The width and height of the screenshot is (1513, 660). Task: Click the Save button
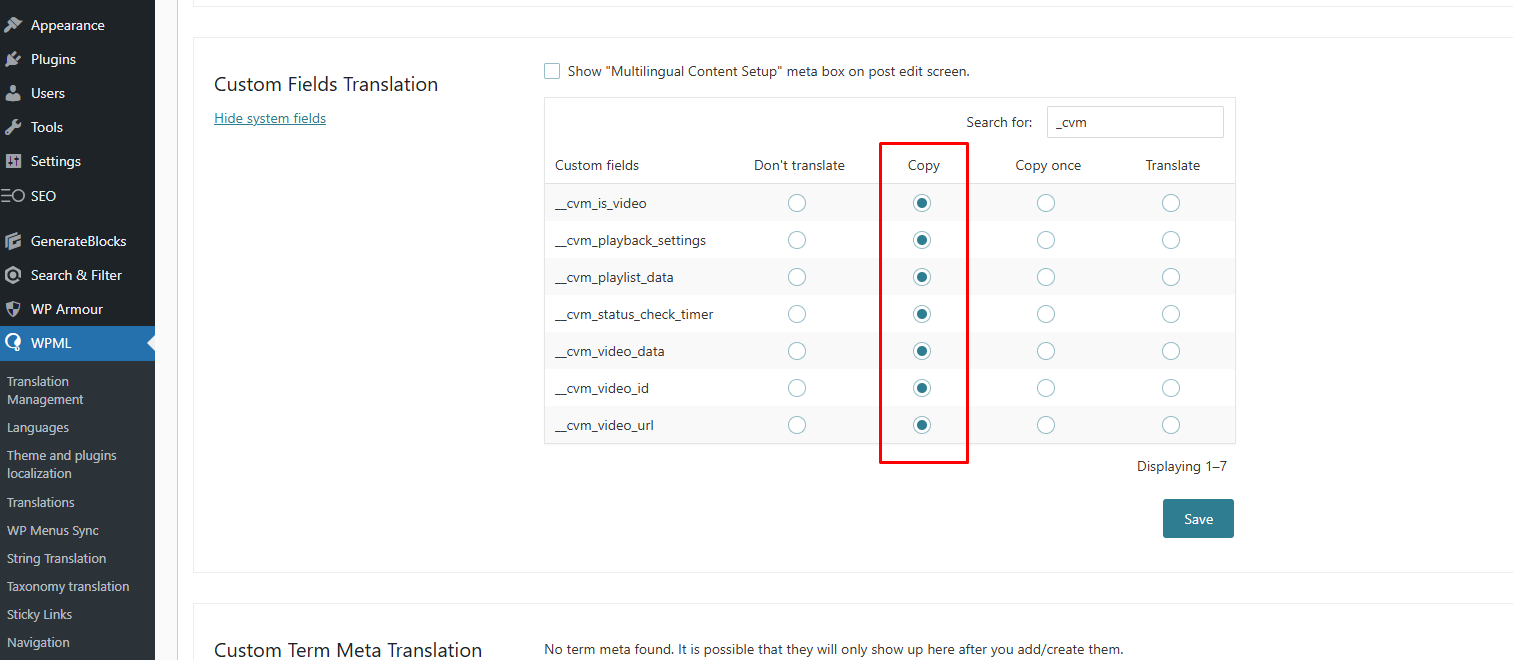(x=1198, y=519)
